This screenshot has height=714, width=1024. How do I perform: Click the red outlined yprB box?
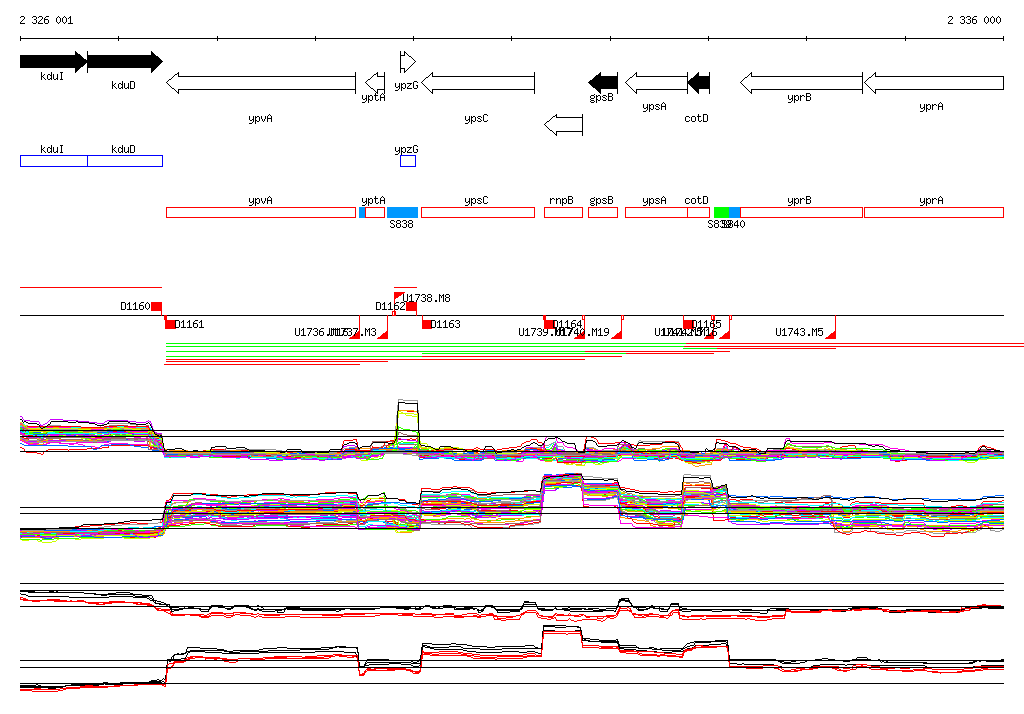[x=801, y=212]
